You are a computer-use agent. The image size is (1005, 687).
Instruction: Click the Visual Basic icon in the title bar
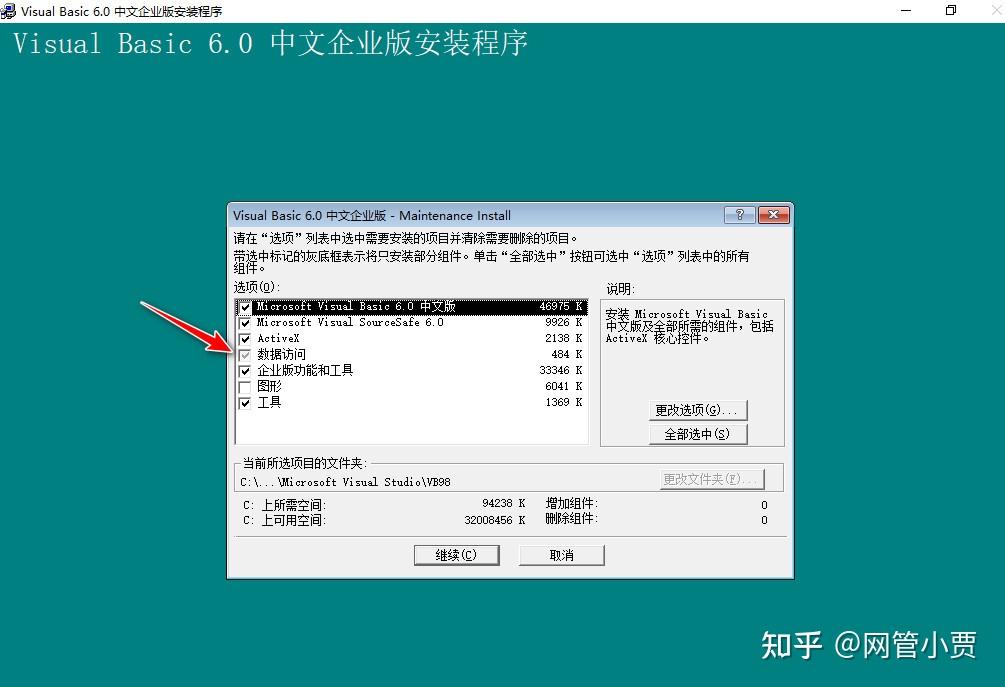click(10, 11)
